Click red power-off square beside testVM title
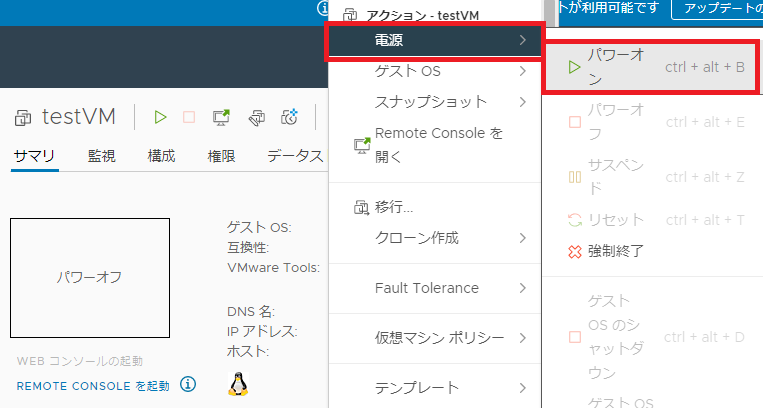Viewport: 763px width, 408px height. point(189,117)
